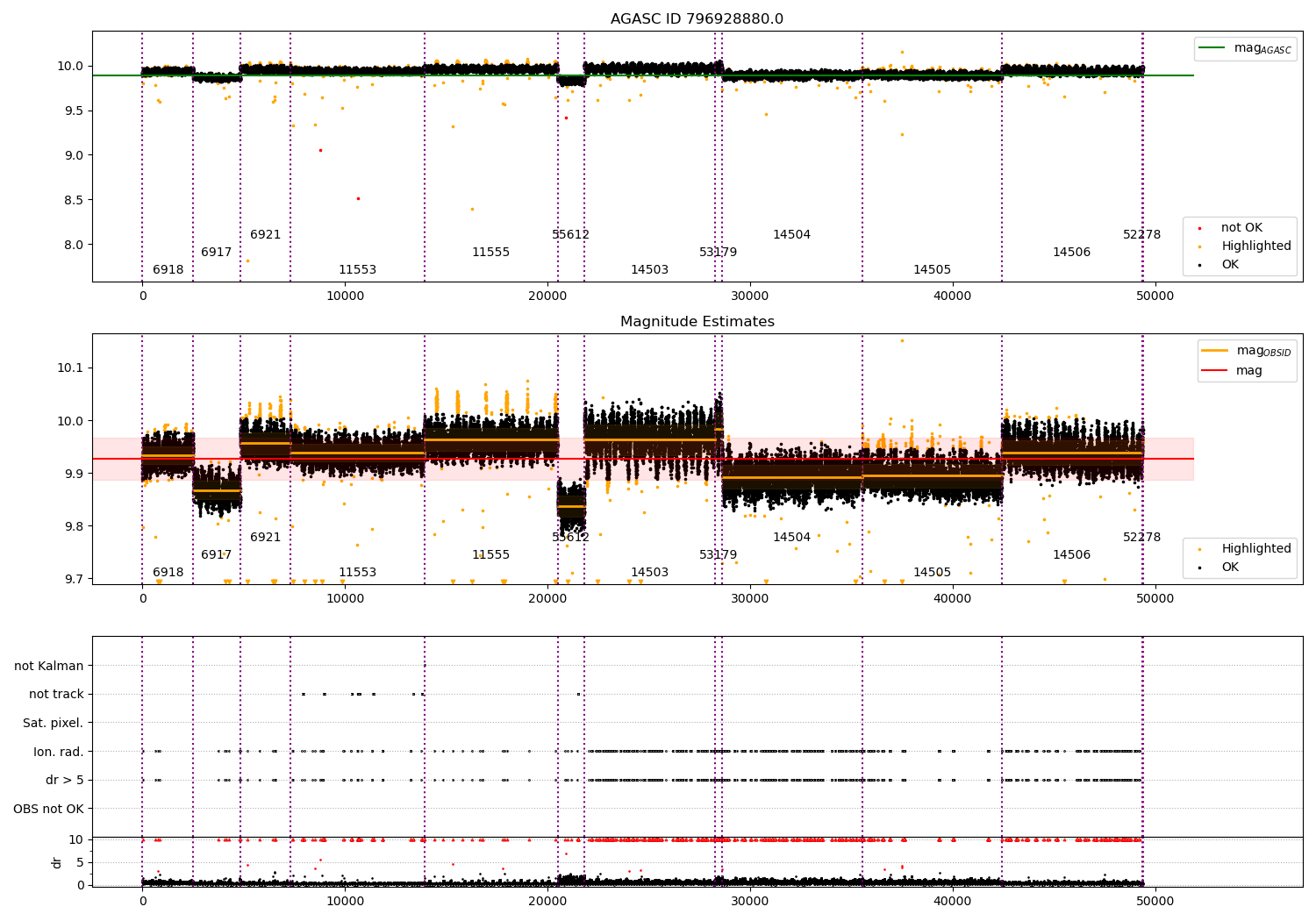Click x-axis tick 20000 in AGASC ID plot
This screenshot has width=1316, height=921.
[547, 296]
